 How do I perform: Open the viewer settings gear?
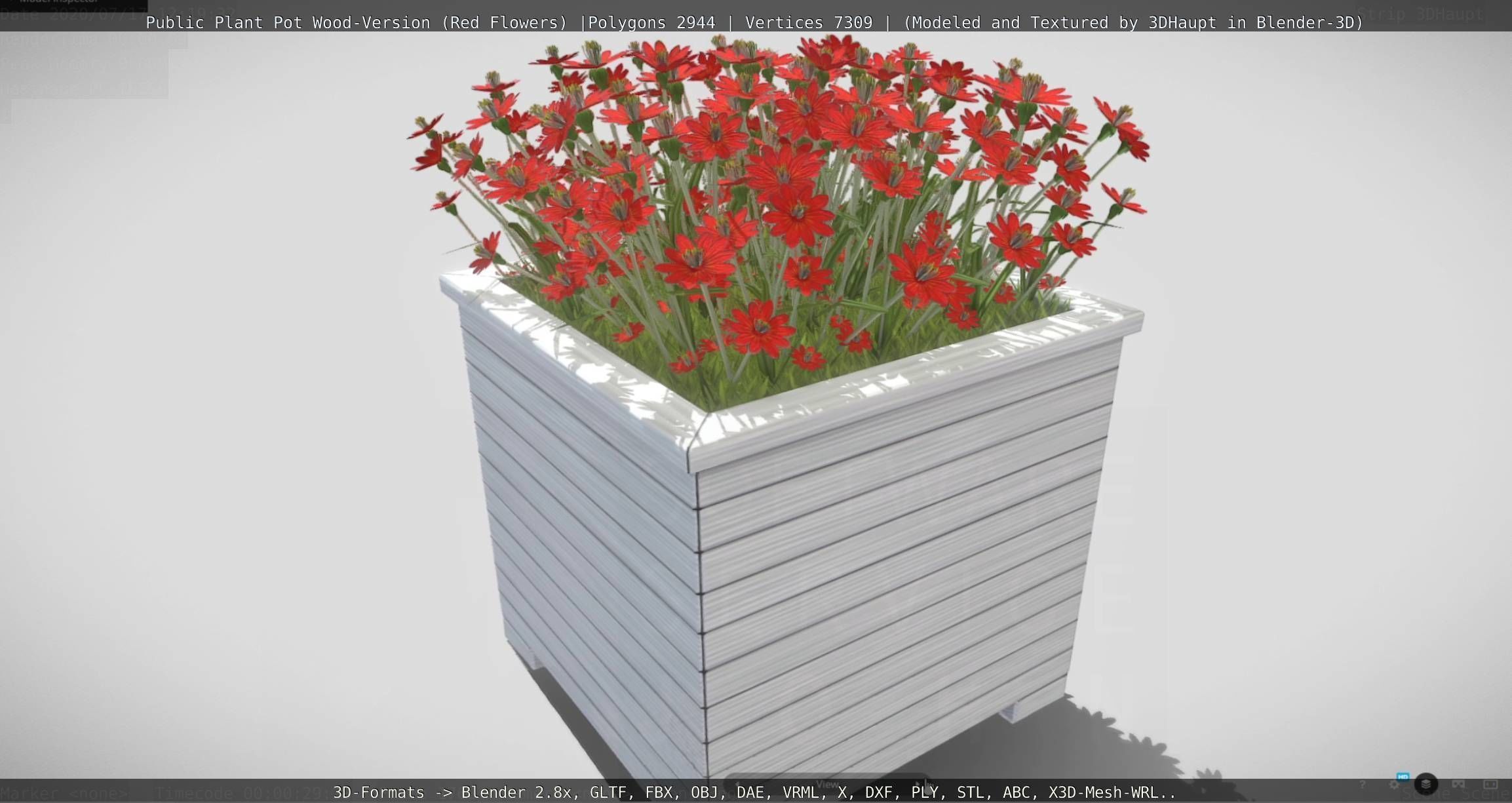[x=1394, y=784]
